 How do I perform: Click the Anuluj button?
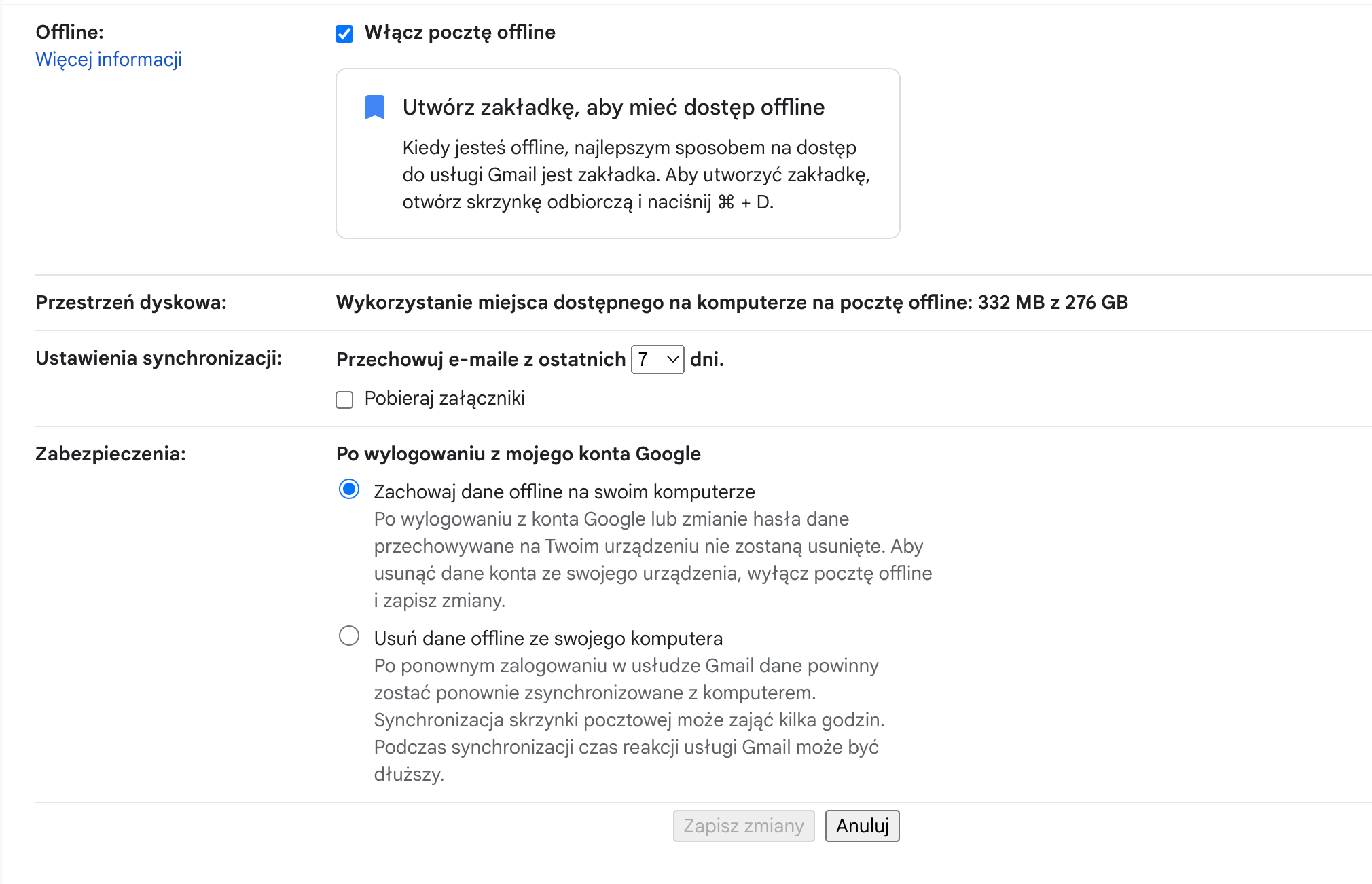(x=862, y=826)
